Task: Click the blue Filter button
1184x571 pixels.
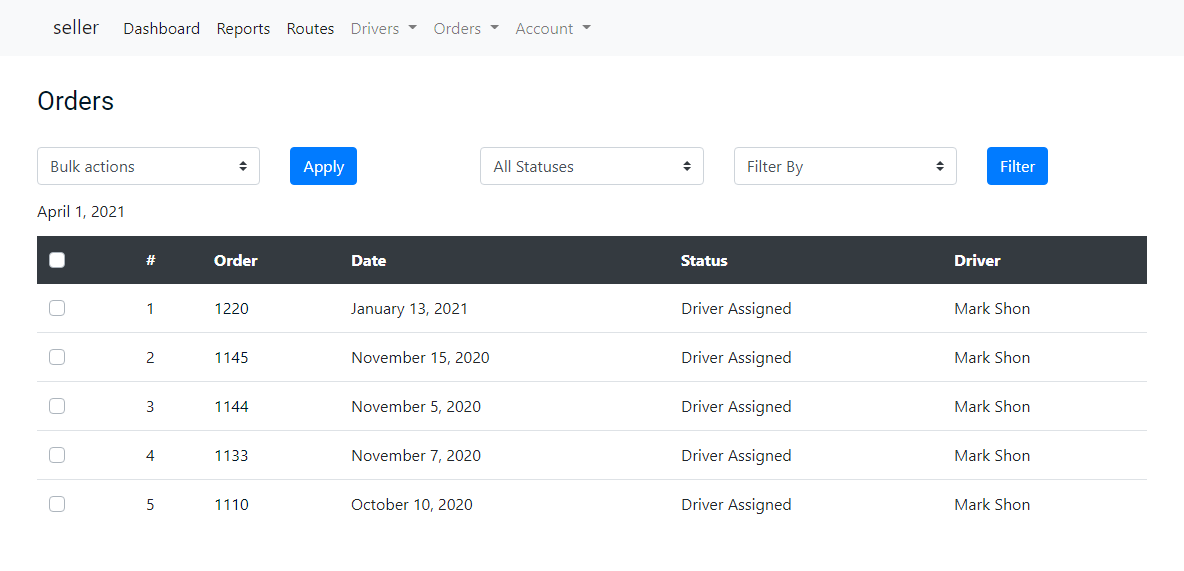Action: (x=1017, y=167)
